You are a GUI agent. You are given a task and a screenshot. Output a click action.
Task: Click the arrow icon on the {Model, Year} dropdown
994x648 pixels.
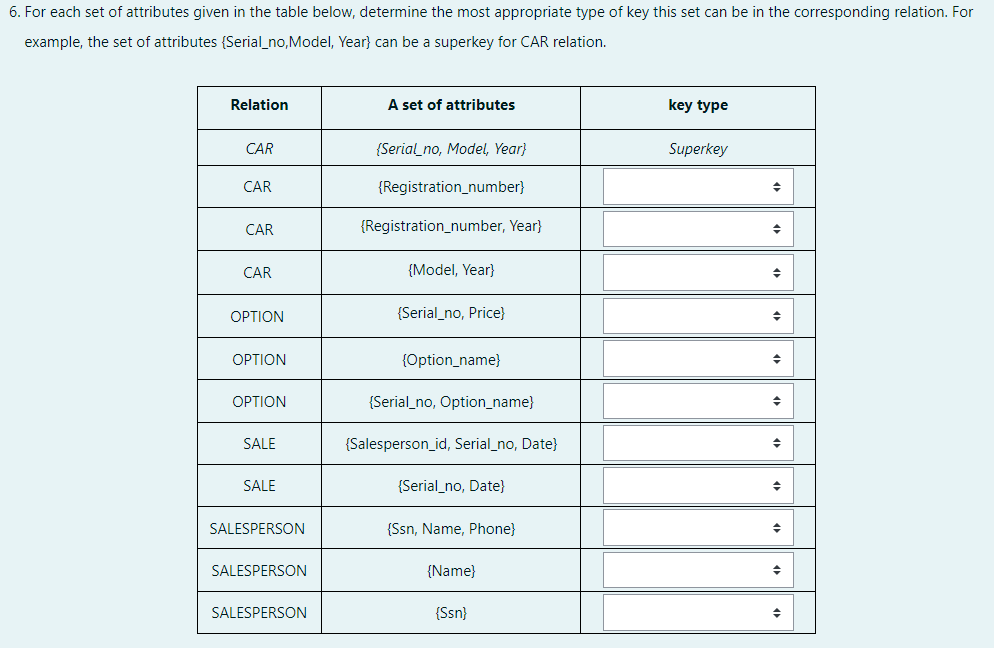(x=778, y=272)
